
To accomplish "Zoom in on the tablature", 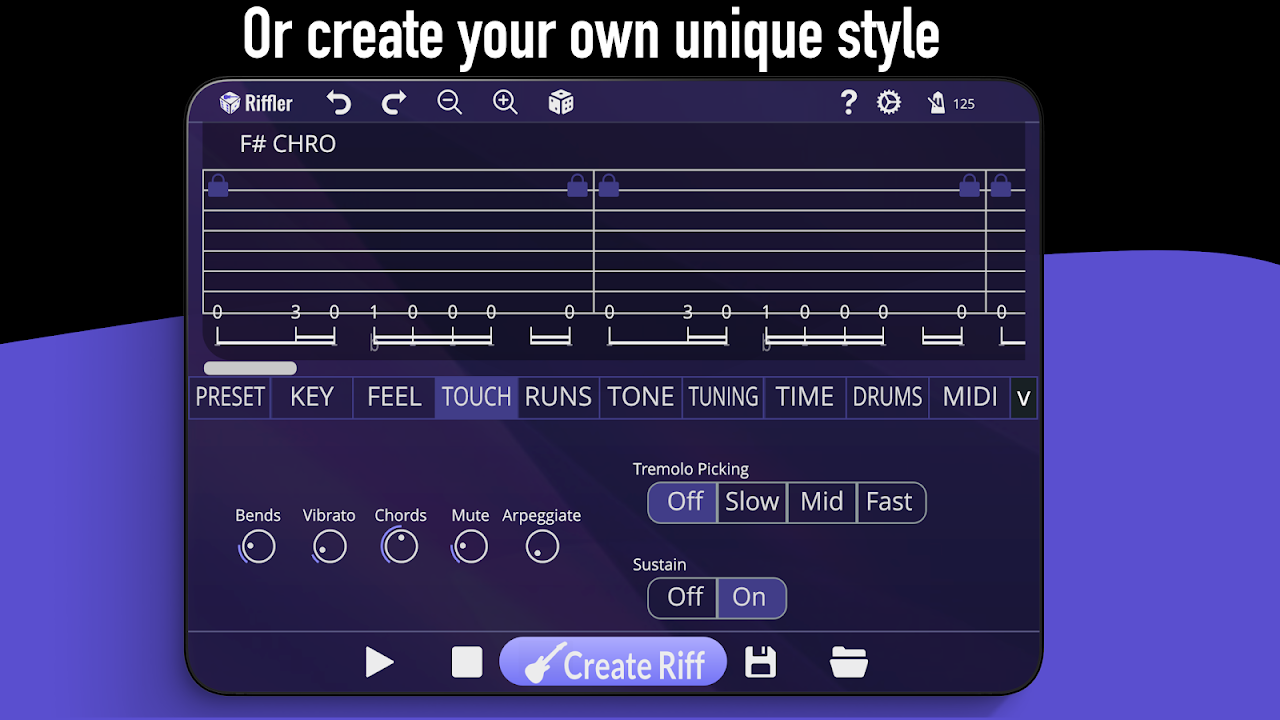I will [x=505, y=103].
